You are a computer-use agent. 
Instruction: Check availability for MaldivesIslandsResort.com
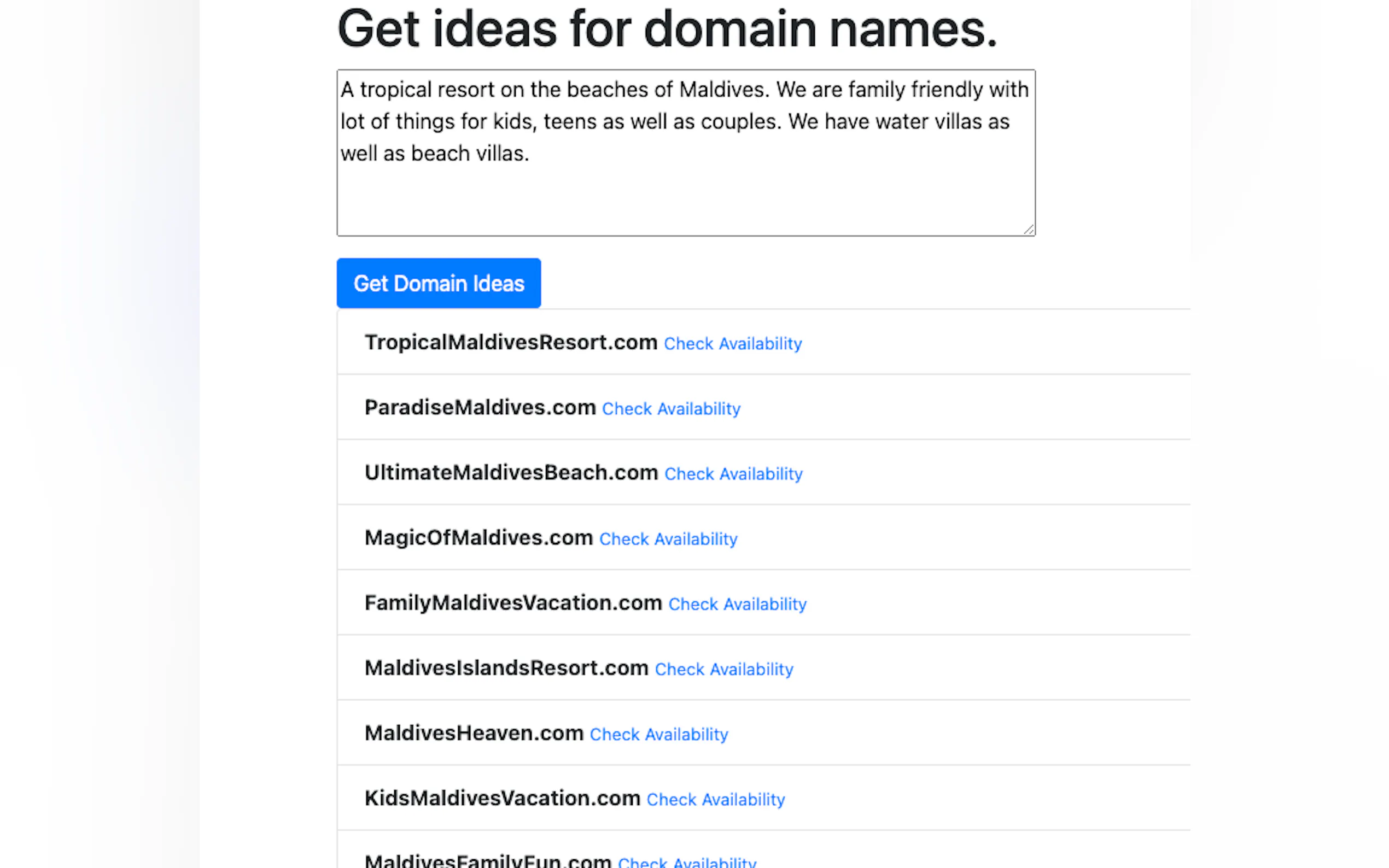(723, 670)
